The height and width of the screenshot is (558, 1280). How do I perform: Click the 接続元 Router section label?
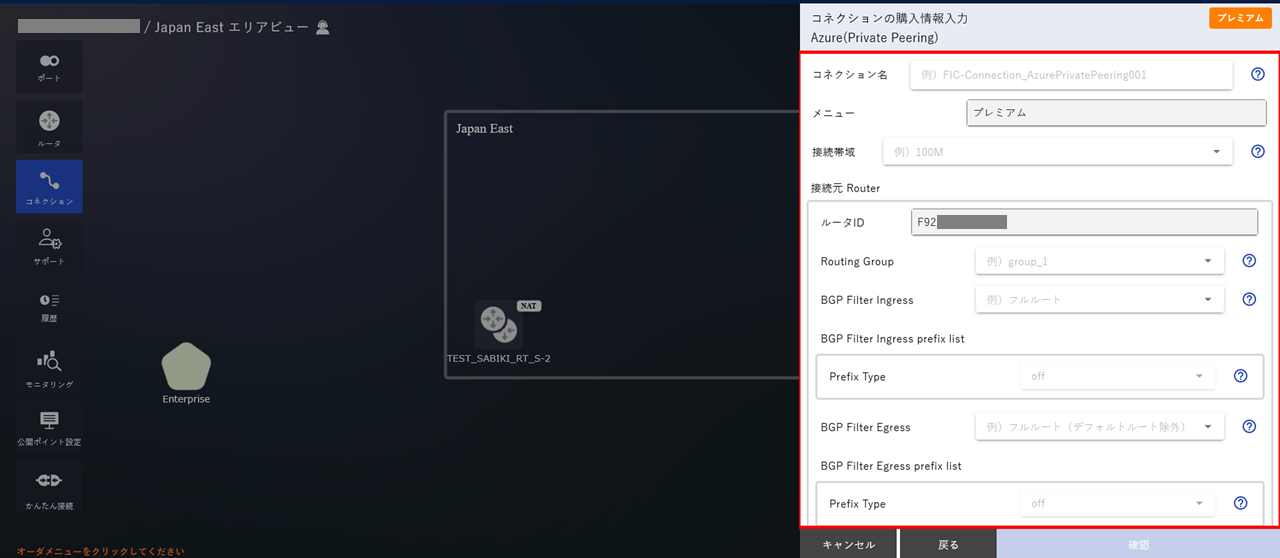pyautogui.click(x=846, y=188)
